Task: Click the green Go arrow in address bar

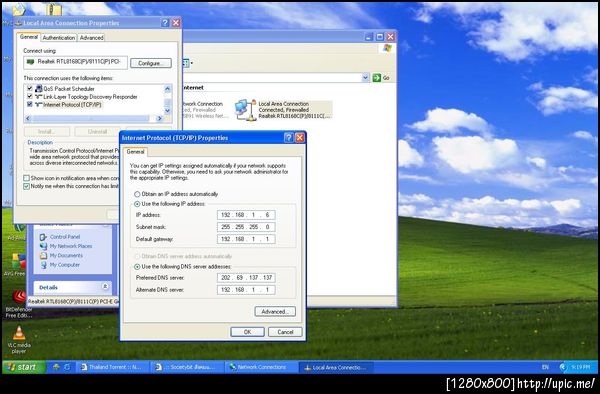Action: [x=377, y=78]
